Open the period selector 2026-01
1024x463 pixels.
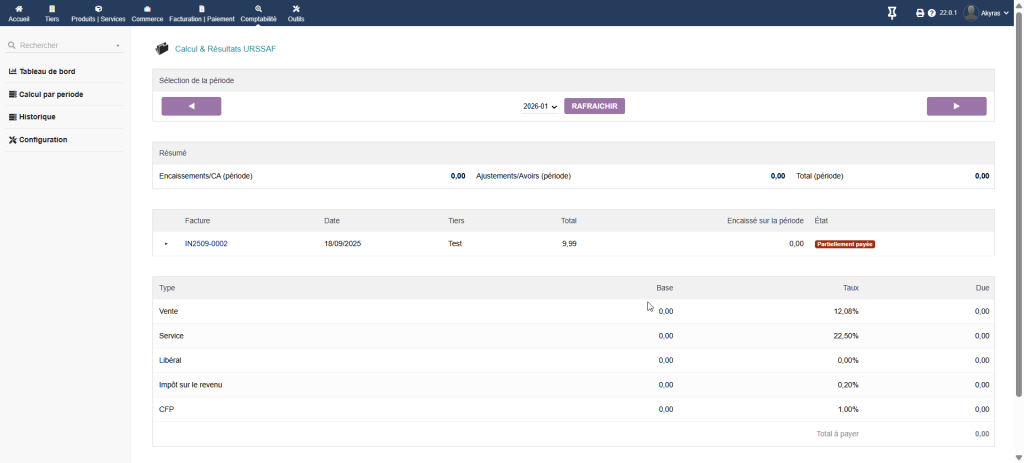click(x=540, y=106)
